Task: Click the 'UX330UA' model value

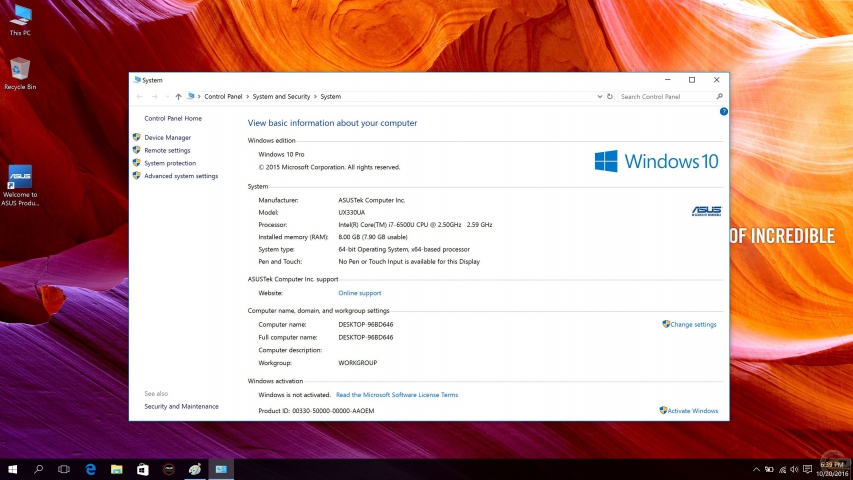Action: [x=351, y=213]
